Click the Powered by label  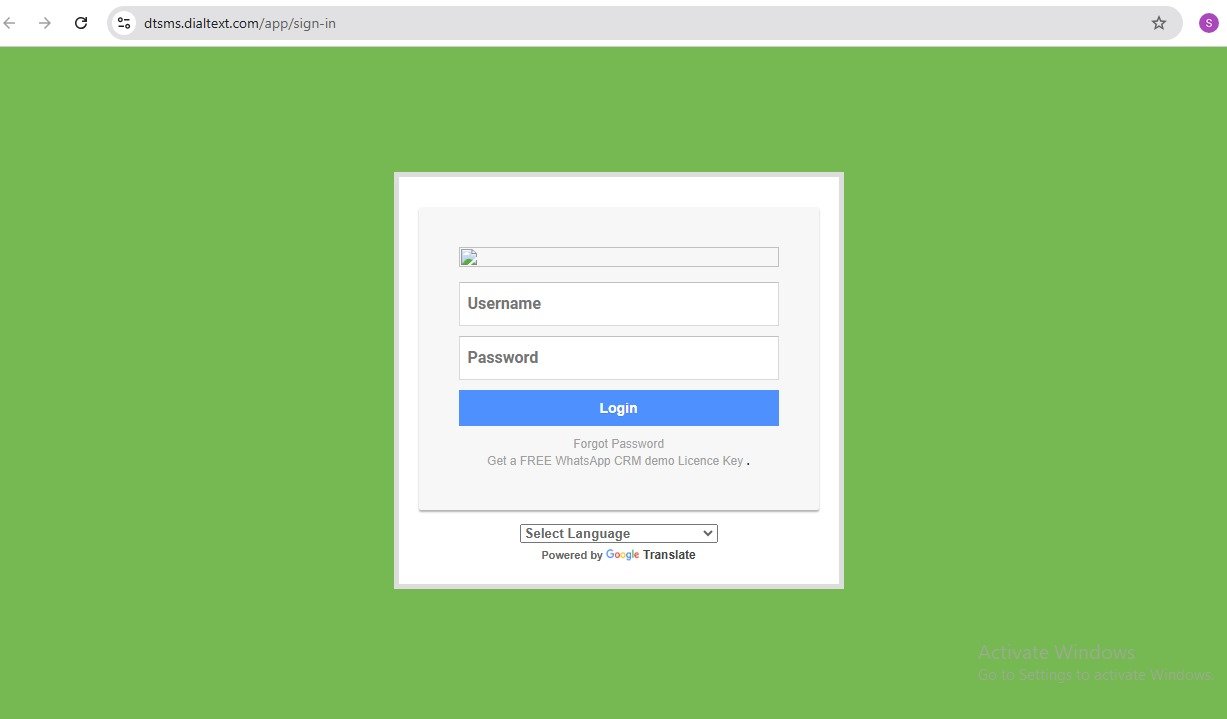pos(572,555)
